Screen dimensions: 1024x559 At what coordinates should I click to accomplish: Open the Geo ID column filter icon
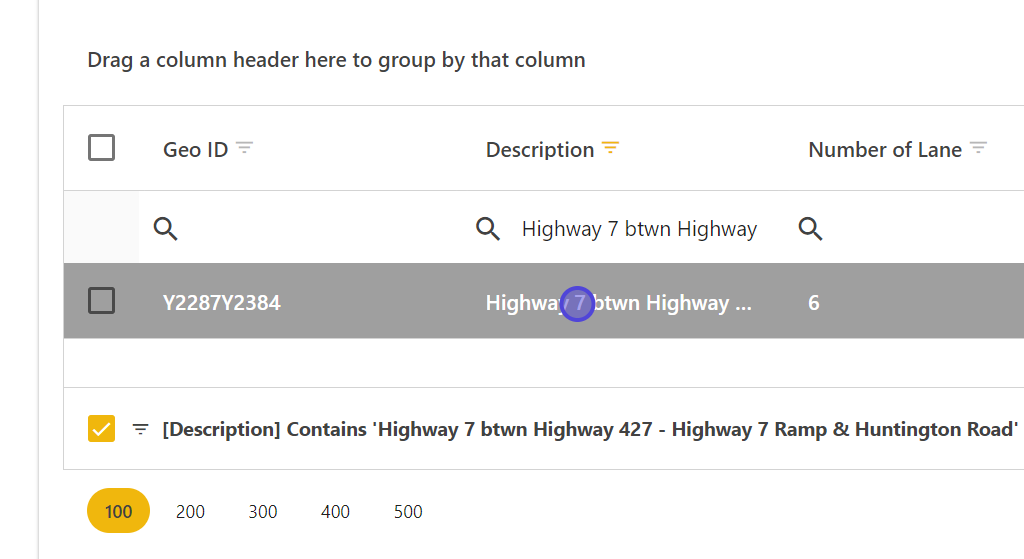pos(244,149)
